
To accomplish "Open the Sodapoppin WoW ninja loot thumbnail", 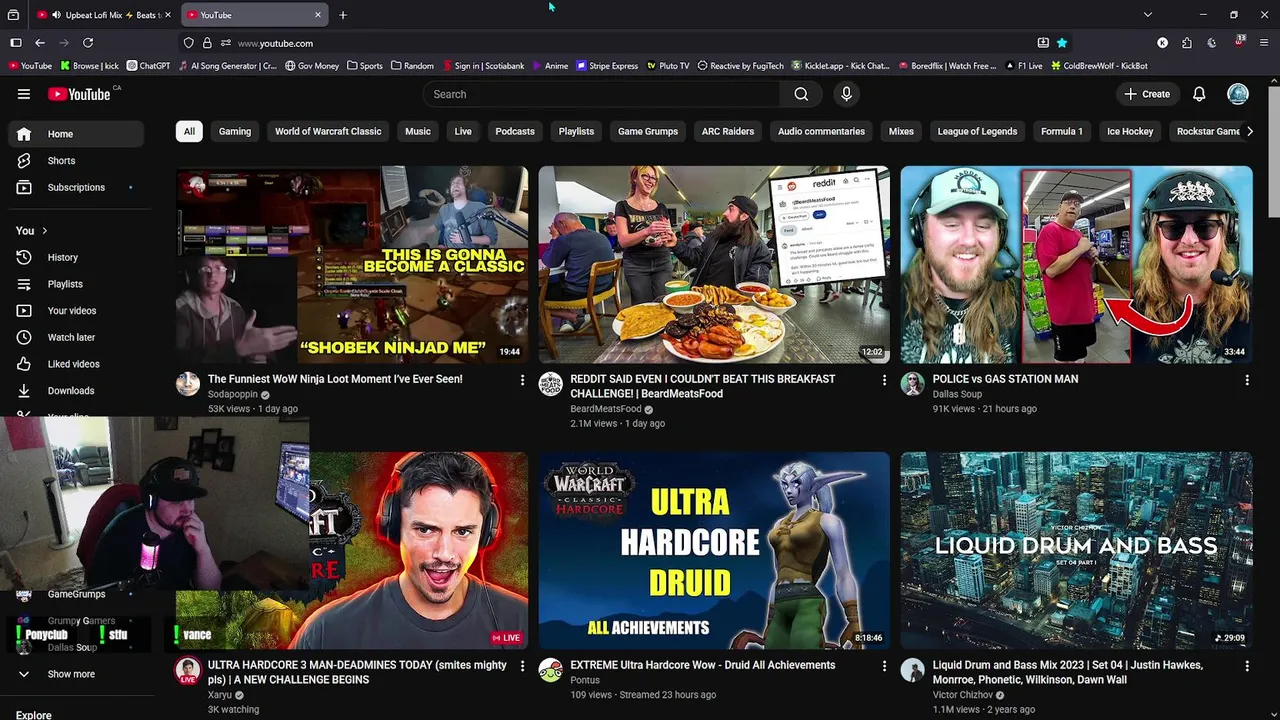I will [x=352, y=264].
